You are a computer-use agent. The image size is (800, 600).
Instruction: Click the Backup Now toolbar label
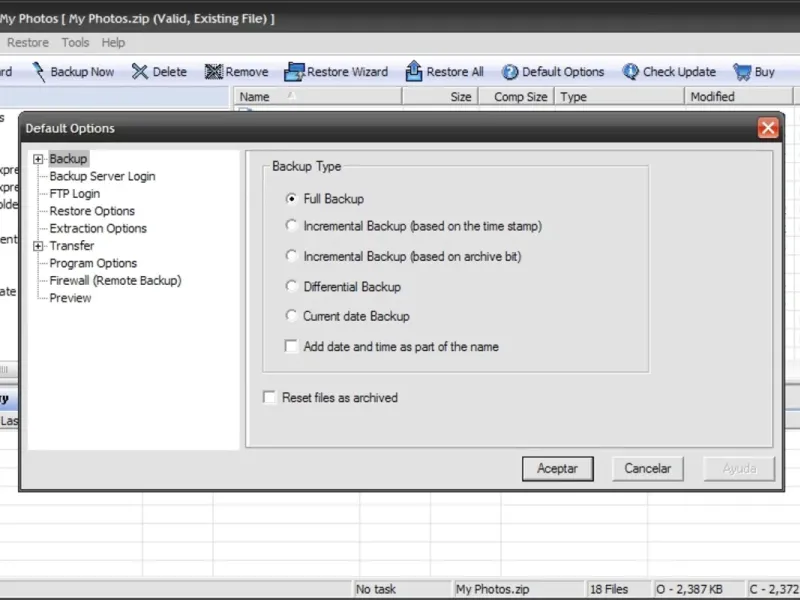[x=82, y=72]
